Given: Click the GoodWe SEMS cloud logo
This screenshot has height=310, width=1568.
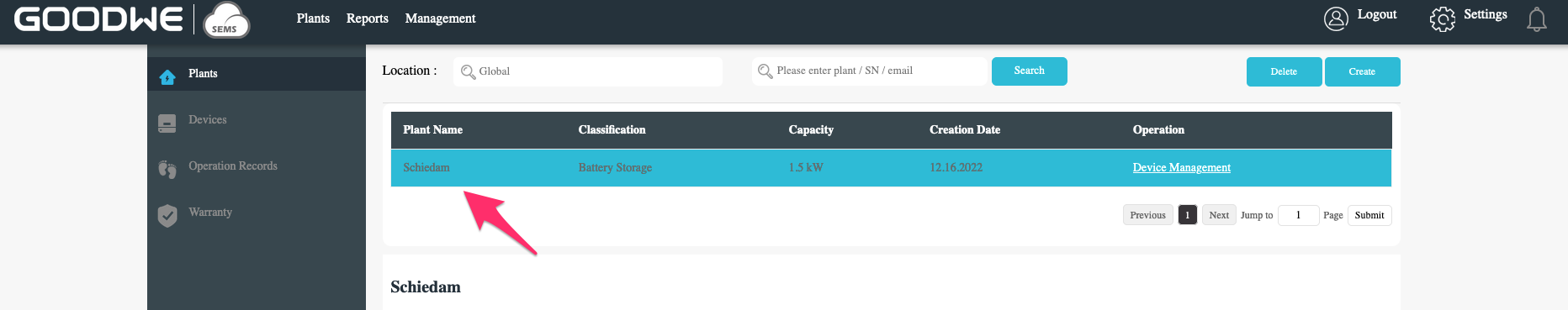Looking at the screenshot, I should tap(226, 20).
